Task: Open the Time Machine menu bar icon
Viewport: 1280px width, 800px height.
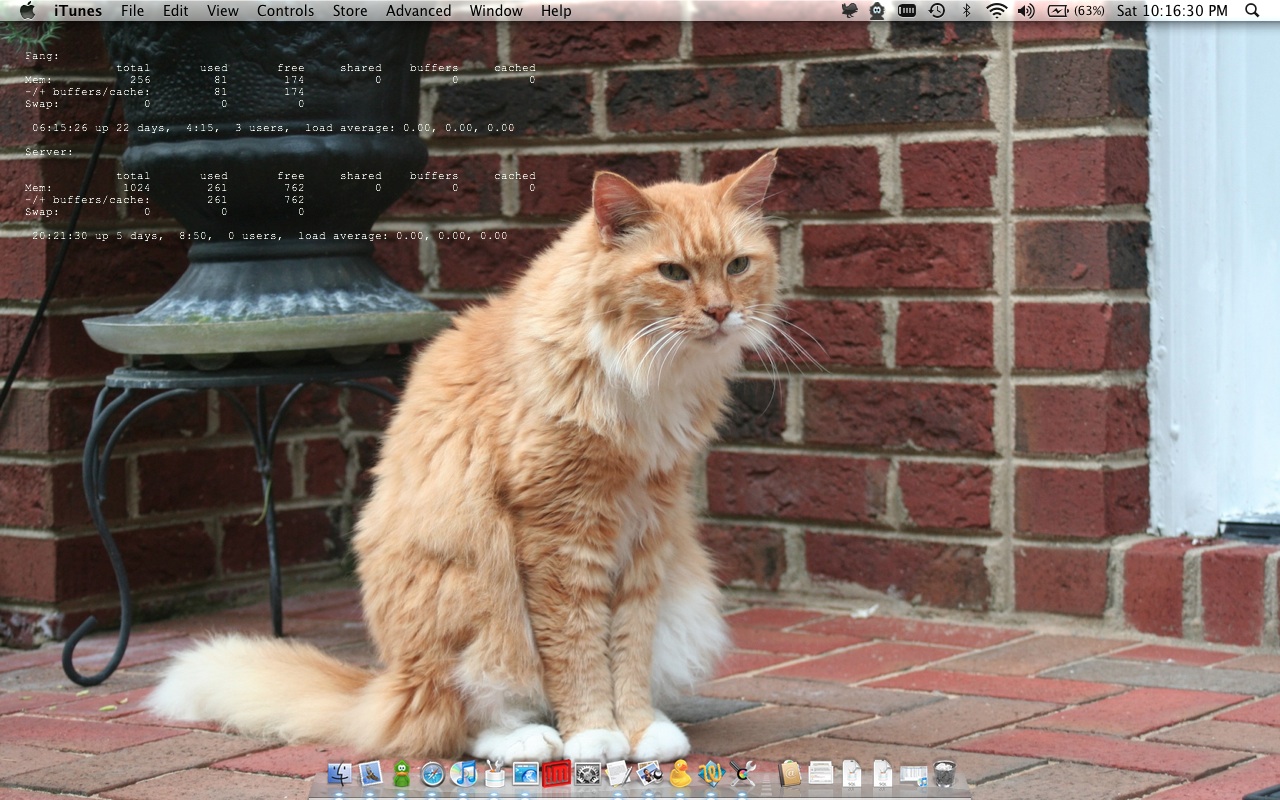Action: coord(937,10)
